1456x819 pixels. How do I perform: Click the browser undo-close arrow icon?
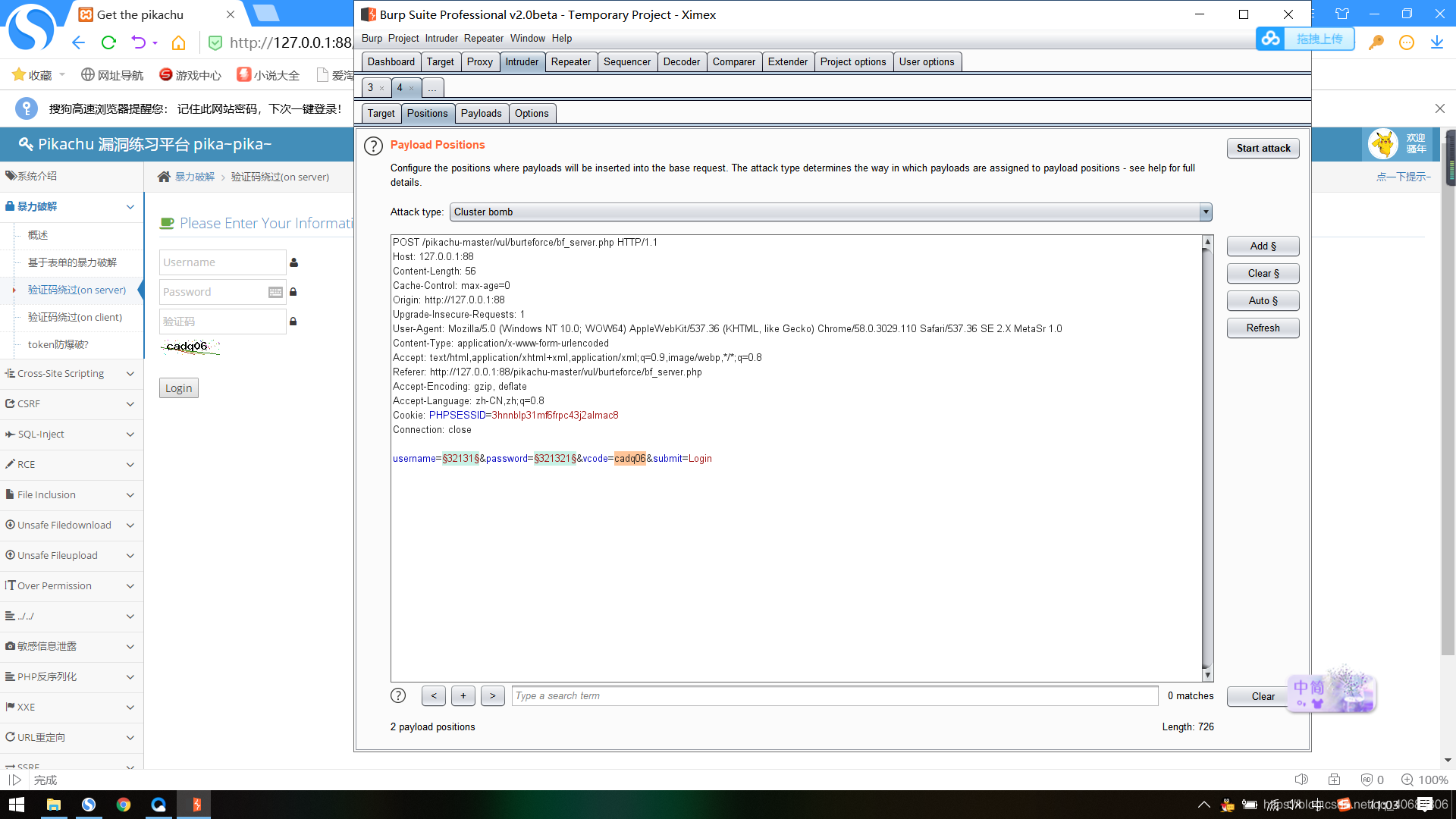coord(139,42)
